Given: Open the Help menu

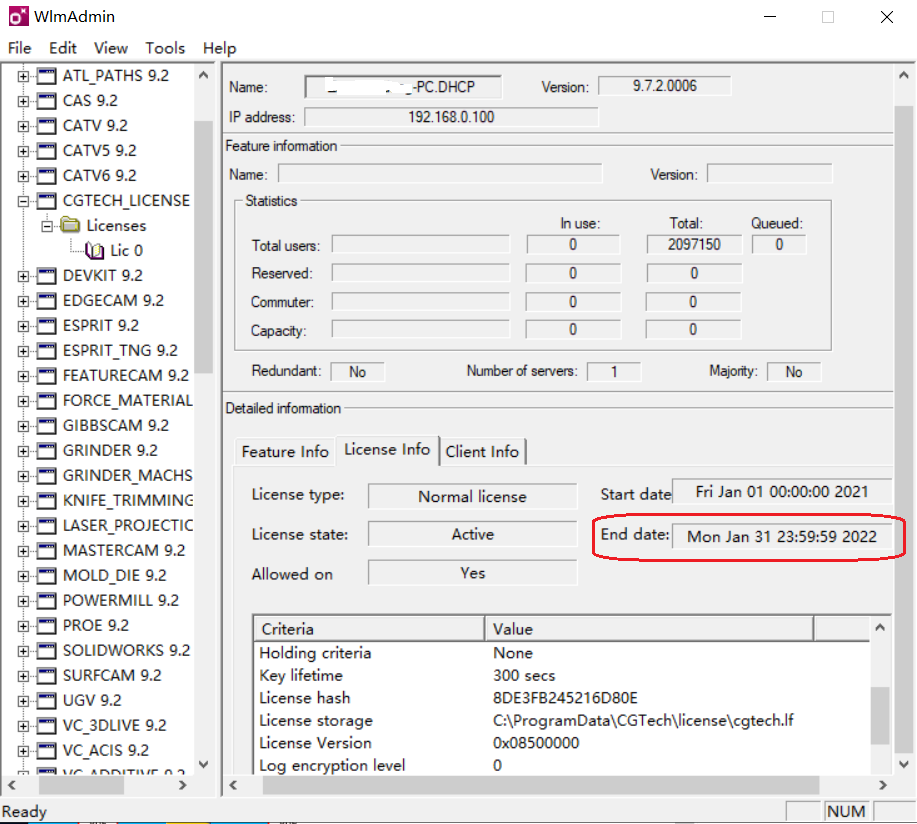Looking at the screenshot, I should [x=219, y=48].
